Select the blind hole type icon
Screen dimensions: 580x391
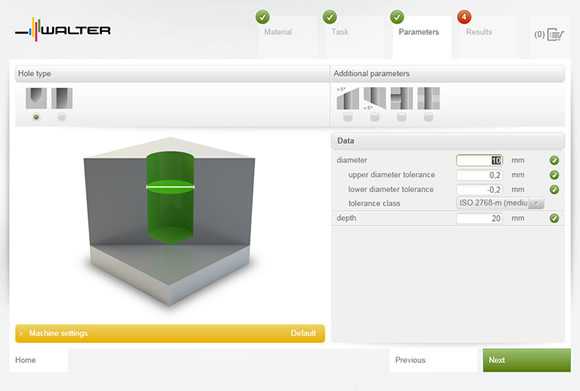36,98
